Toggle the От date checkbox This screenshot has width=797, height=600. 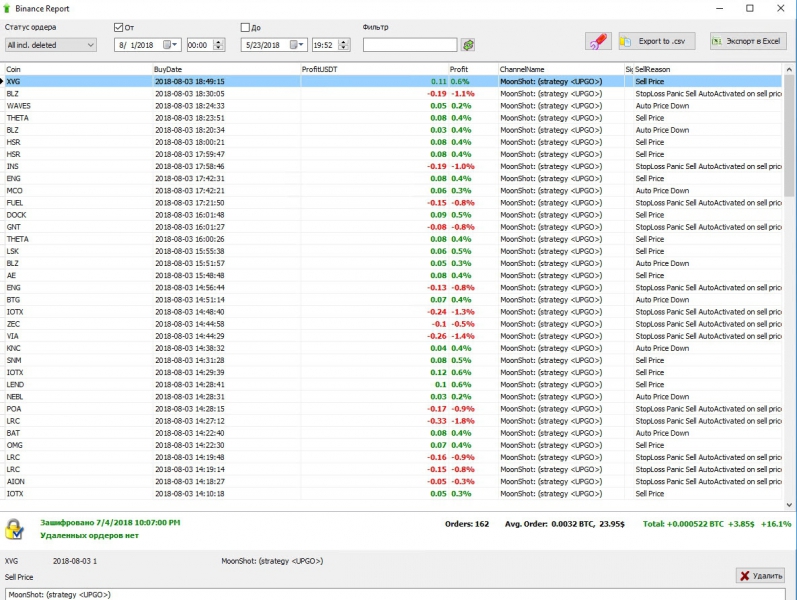118,27
